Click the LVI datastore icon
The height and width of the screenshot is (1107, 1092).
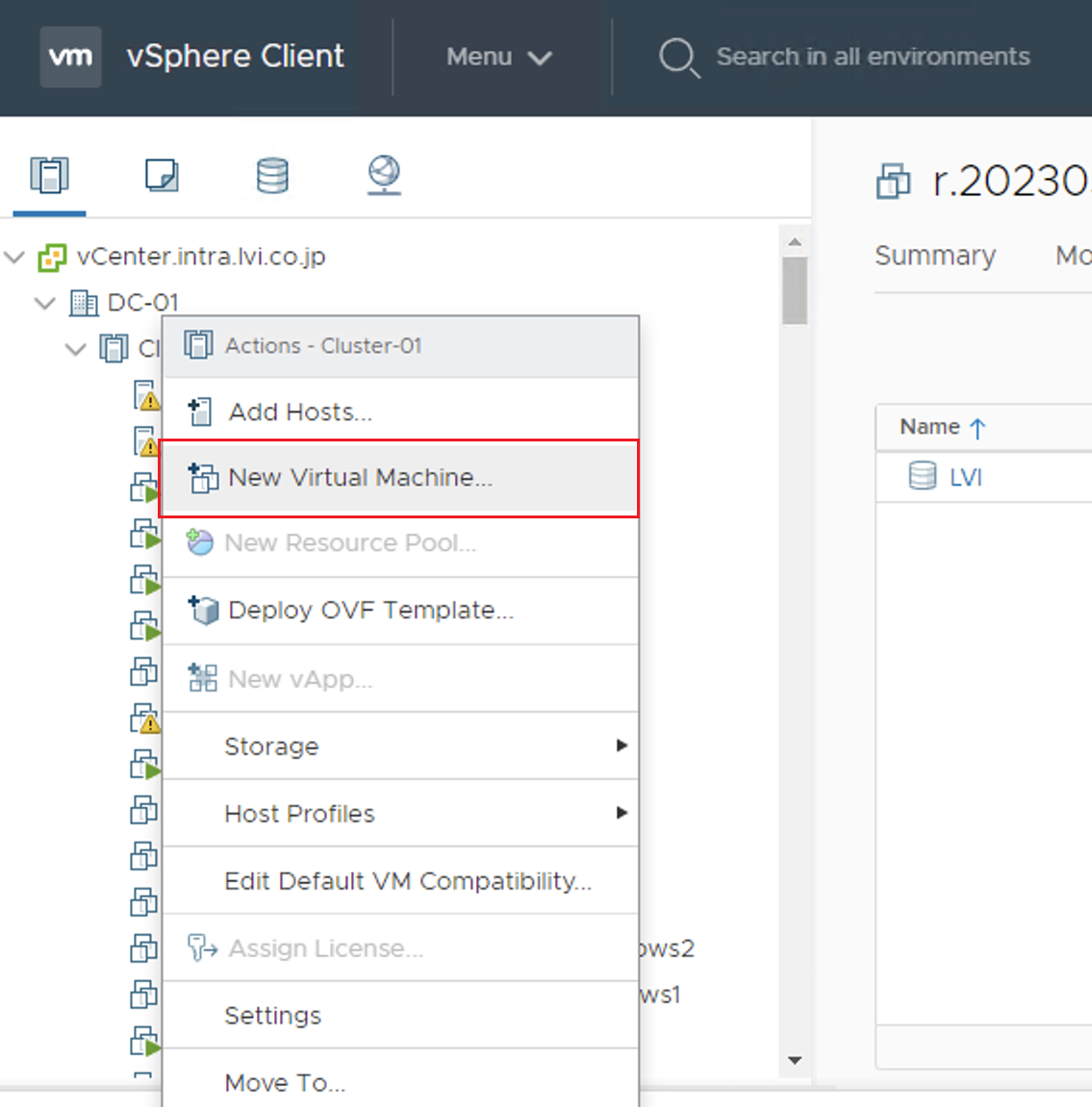click(923, 476)
